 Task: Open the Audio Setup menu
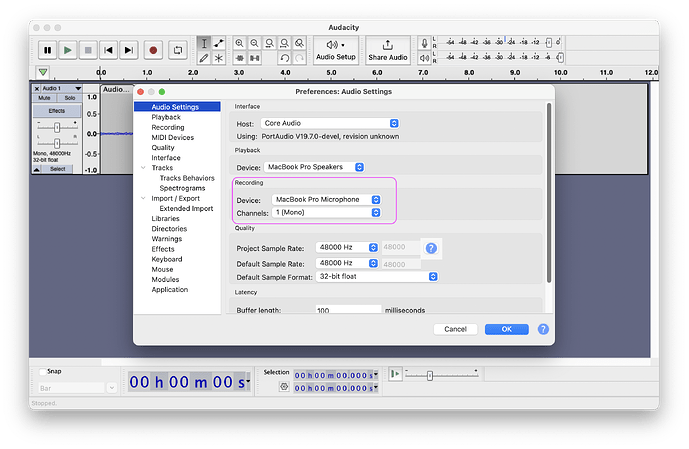tap(336, 51)
